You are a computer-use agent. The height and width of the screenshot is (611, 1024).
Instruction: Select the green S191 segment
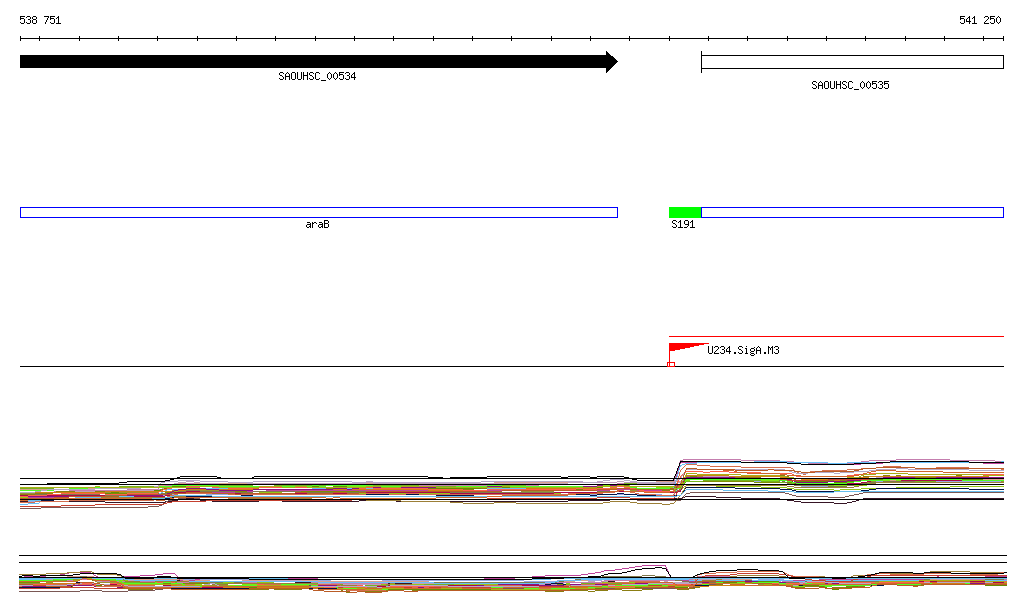point(685,212)
